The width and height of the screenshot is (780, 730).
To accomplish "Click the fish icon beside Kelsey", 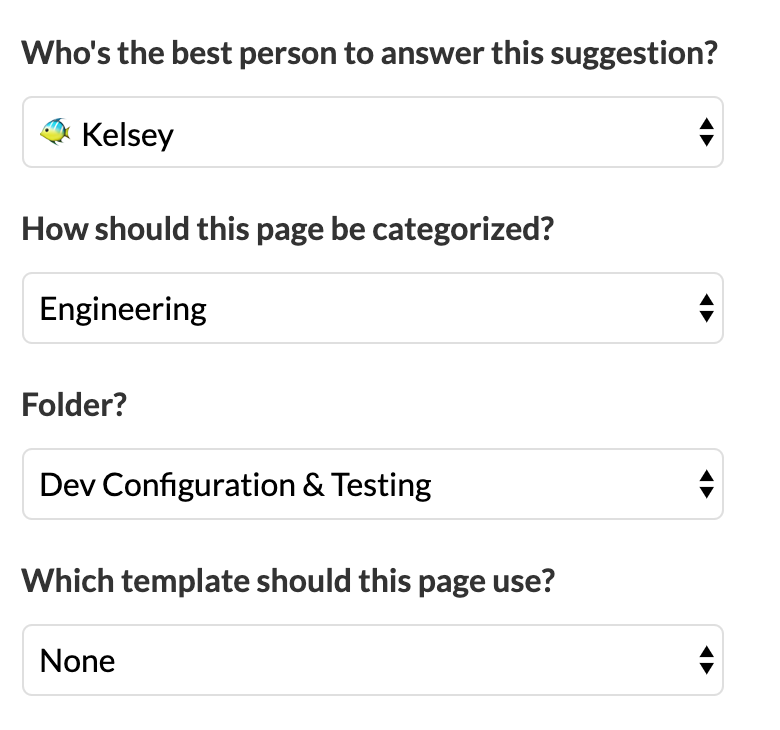I will tap(56, 132).
